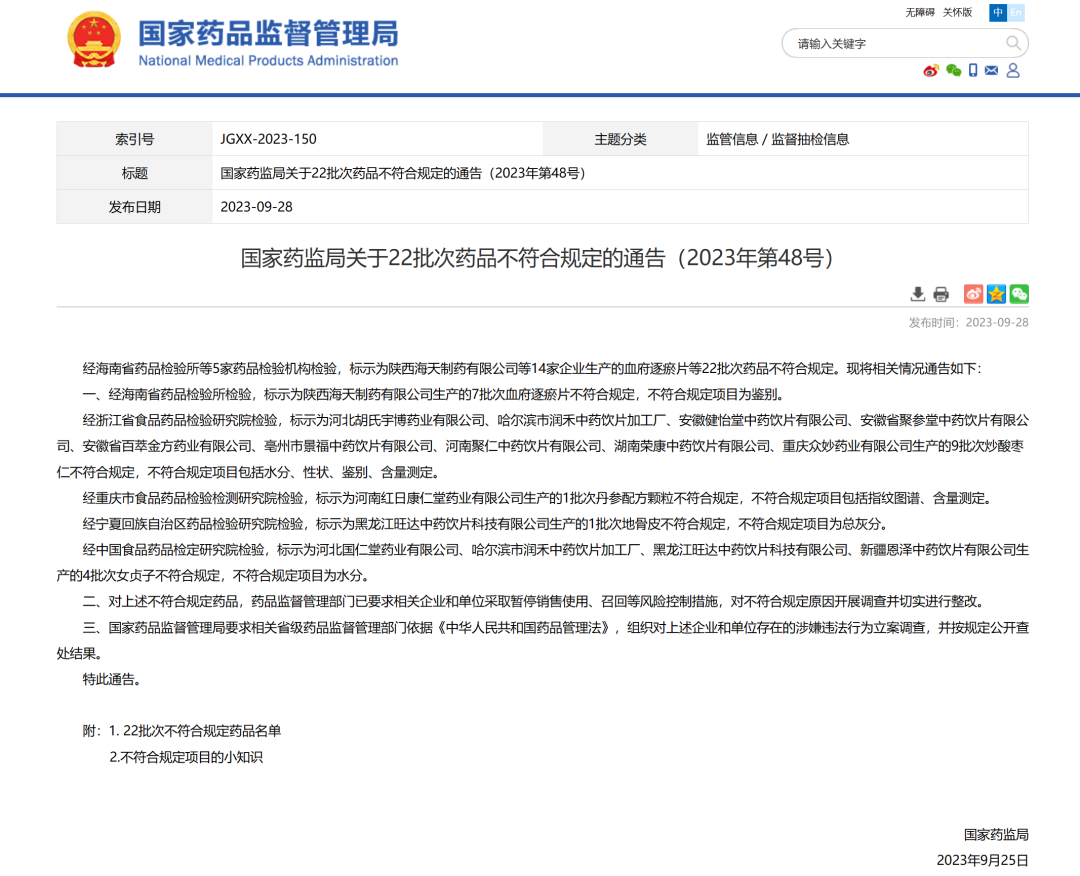This screenshot has height=876, width=1080.
Task: Click National Medical Products Administration subtitle
Action: coord(269,61)
